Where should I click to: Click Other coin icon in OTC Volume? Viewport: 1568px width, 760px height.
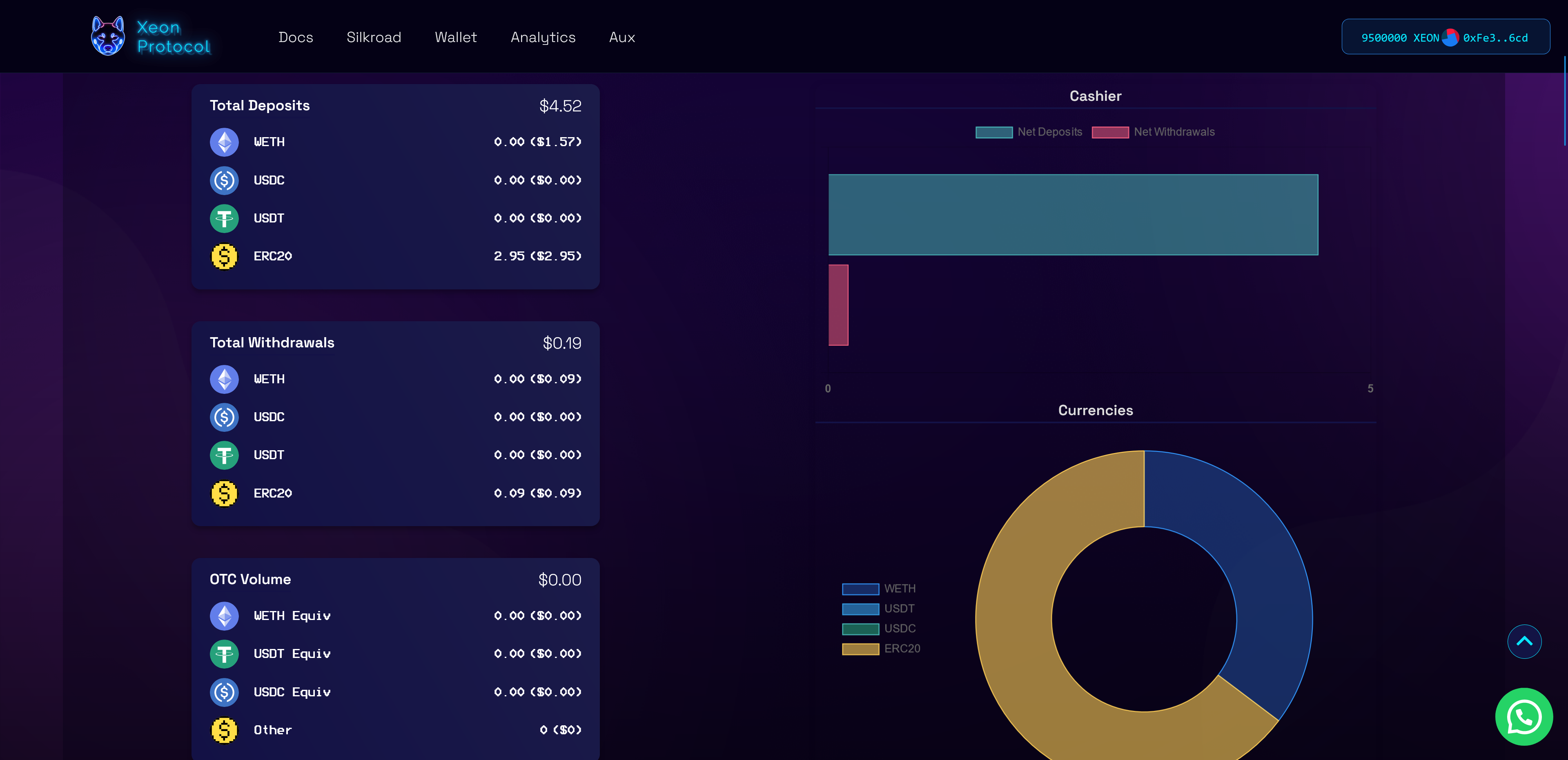tap(224, 730)
